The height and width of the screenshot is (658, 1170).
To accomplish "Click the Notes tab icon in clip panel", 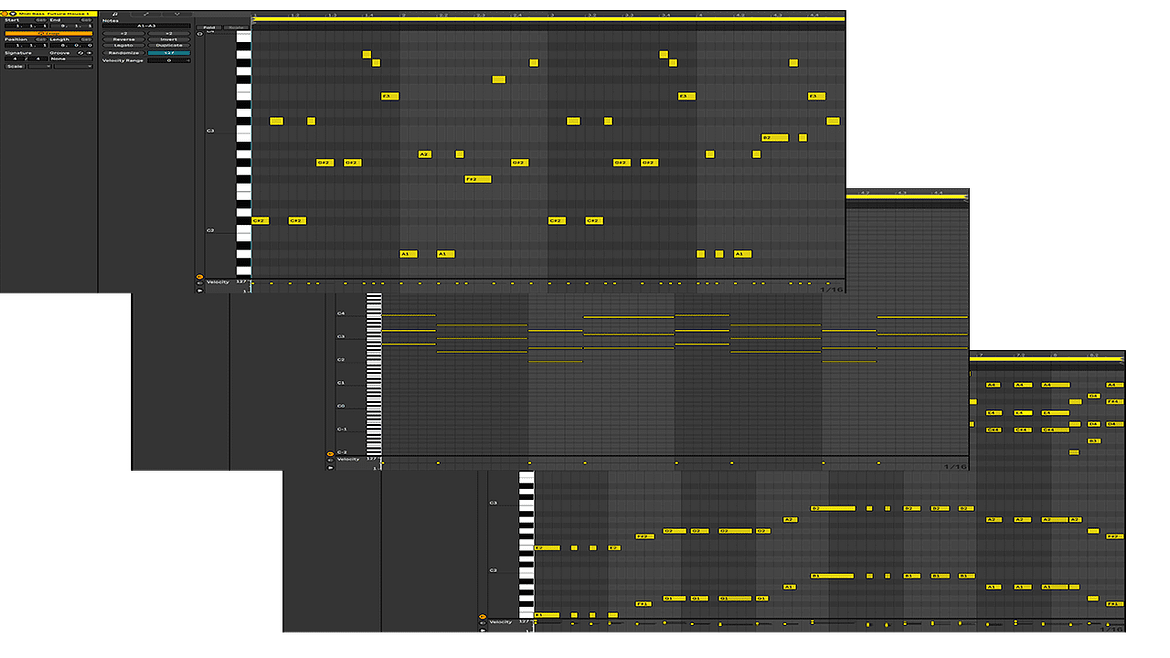I will pos(115,14).
